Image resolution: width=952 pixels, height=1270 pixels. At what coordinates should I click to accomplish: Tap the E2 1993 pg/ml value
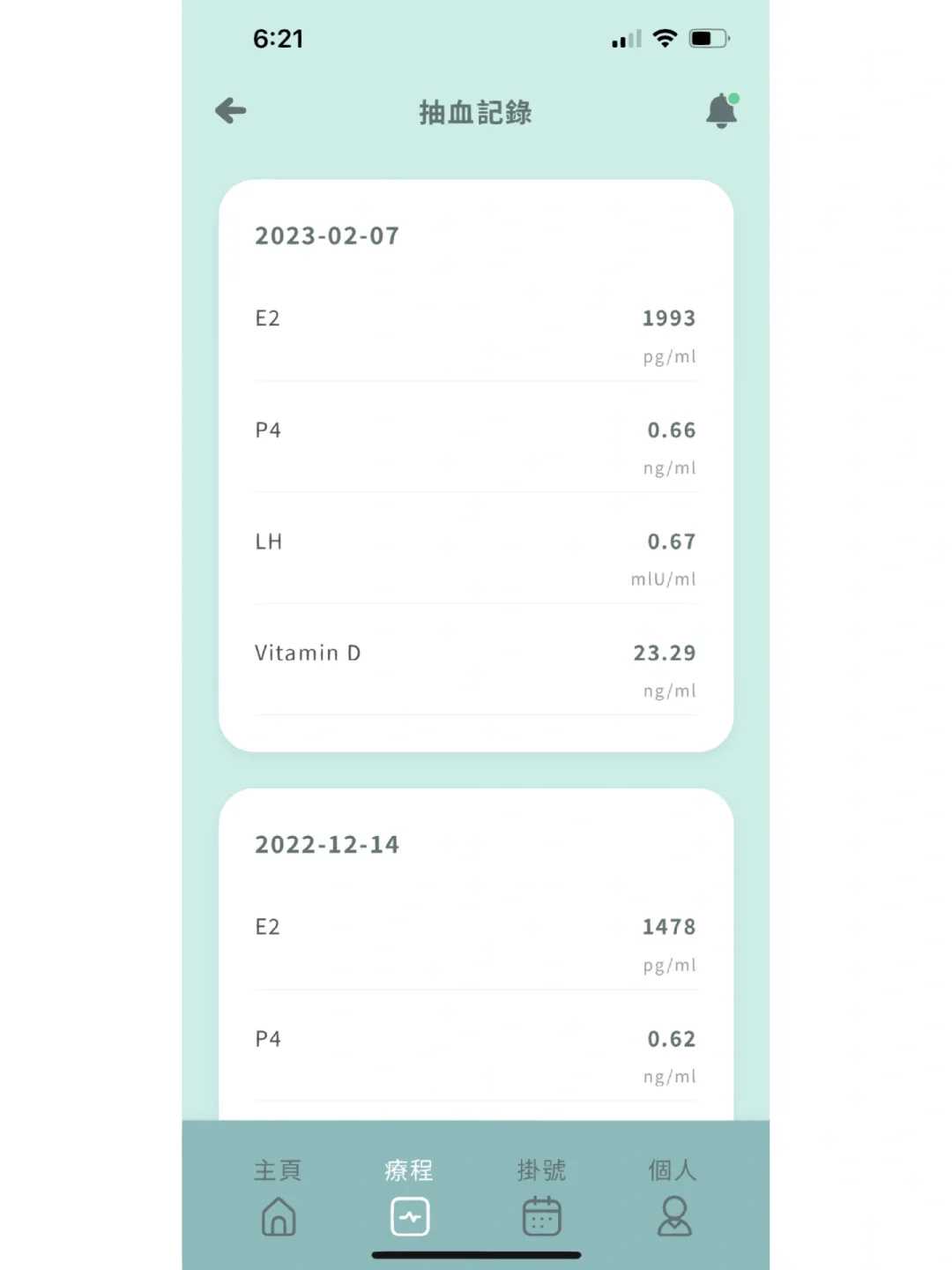[x=668, y=318]
